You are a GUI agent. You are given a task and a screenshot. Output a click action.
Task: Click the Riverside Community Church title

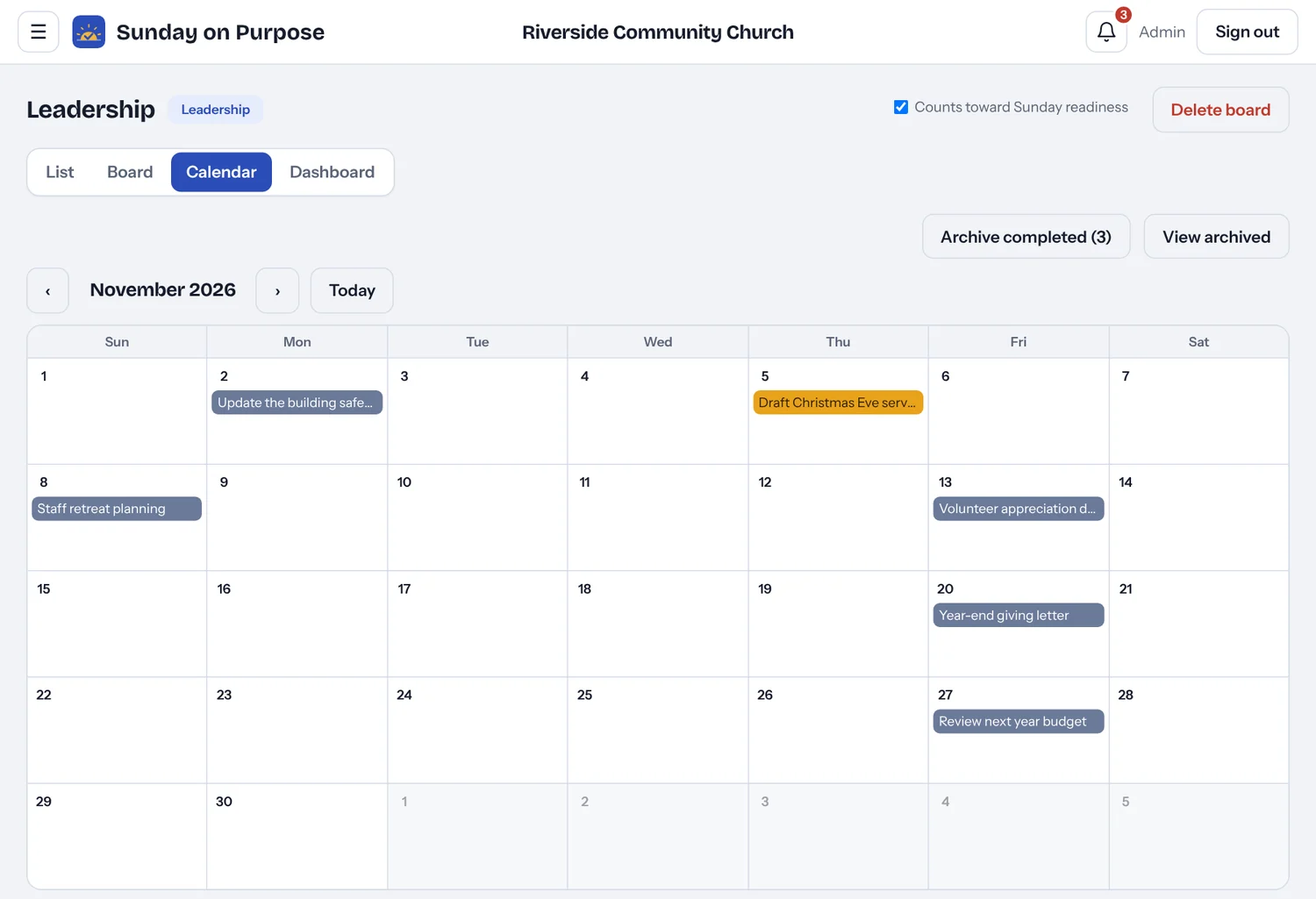click(x=658, y=32)
